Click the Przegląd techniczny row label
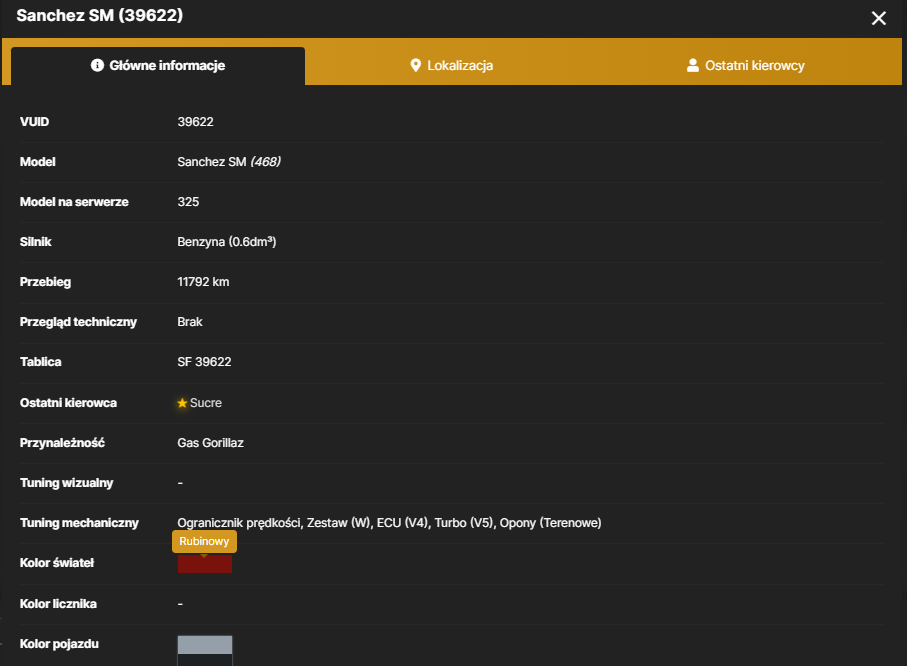The height and width of the screenshot is (666, 907). pyautogui.click(x=78, y=322)
